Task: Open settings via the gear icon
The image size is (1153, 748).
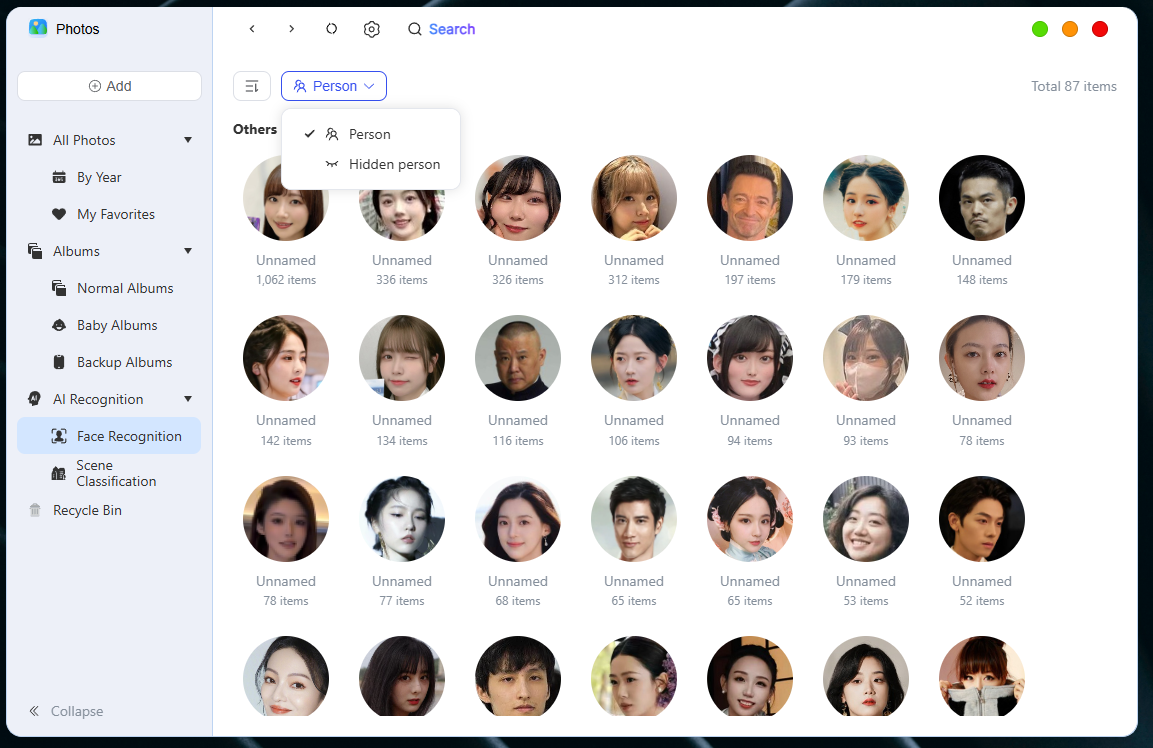Action: [x=372, y=29]
